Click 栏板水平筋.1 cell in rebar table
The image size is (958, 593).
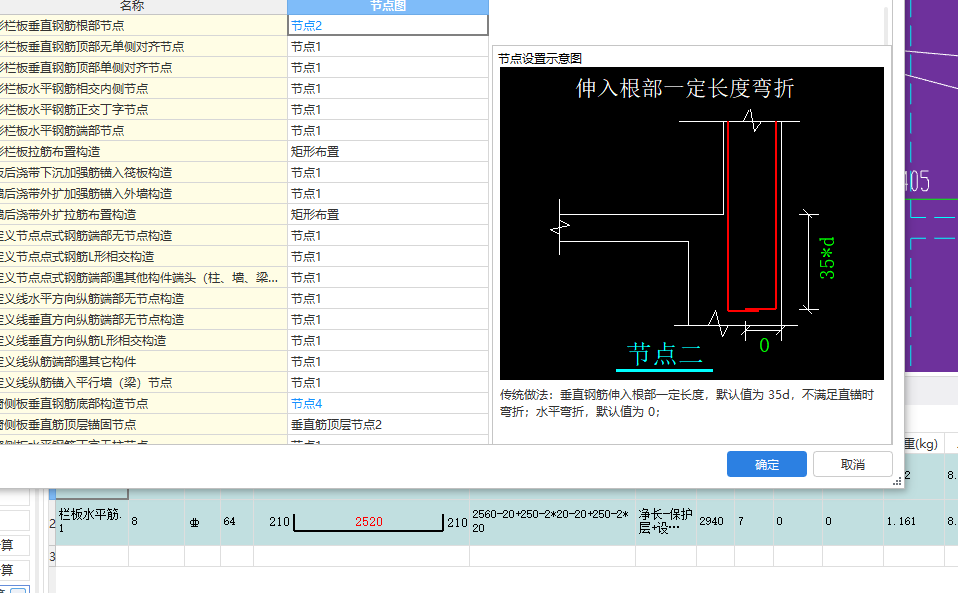click(x=92, y=522)
